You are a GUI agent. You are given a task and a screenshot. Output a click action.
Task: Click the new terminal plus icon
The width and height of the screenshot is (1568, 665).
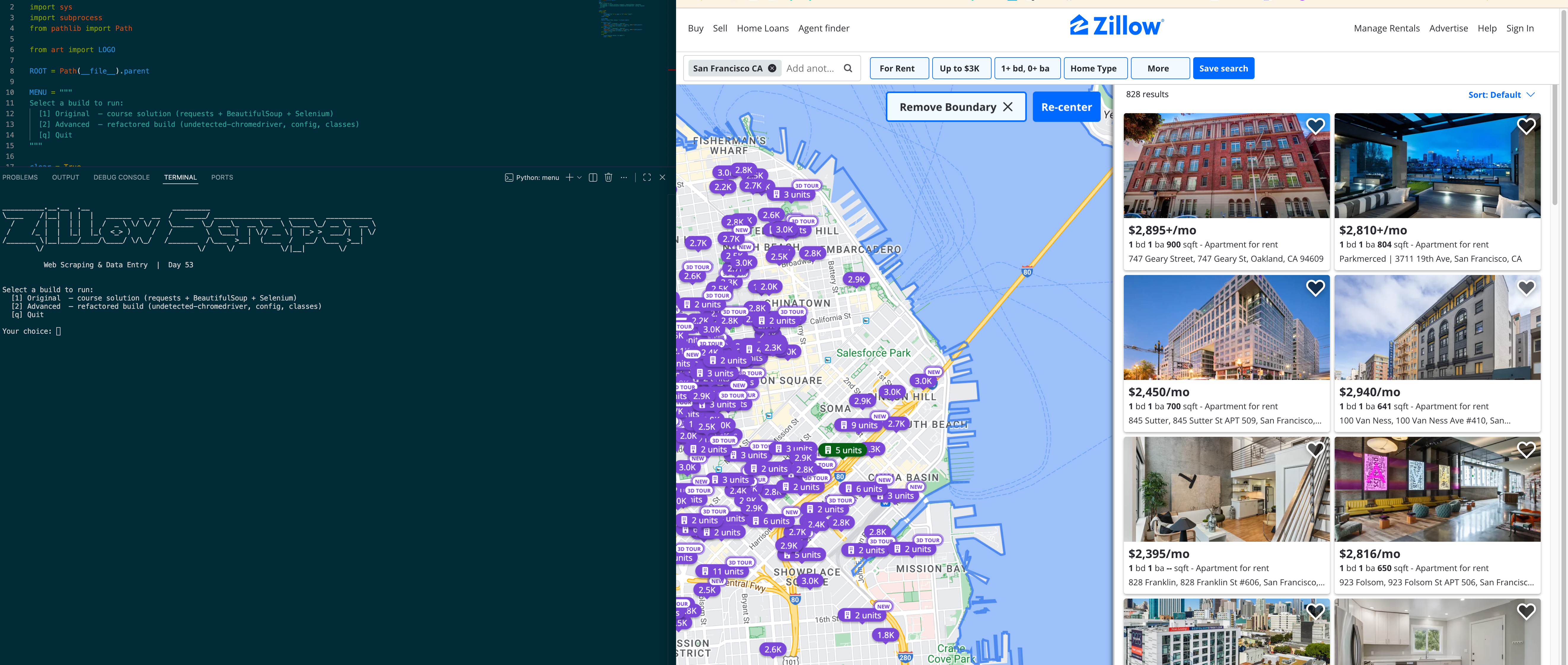point(568,177)
